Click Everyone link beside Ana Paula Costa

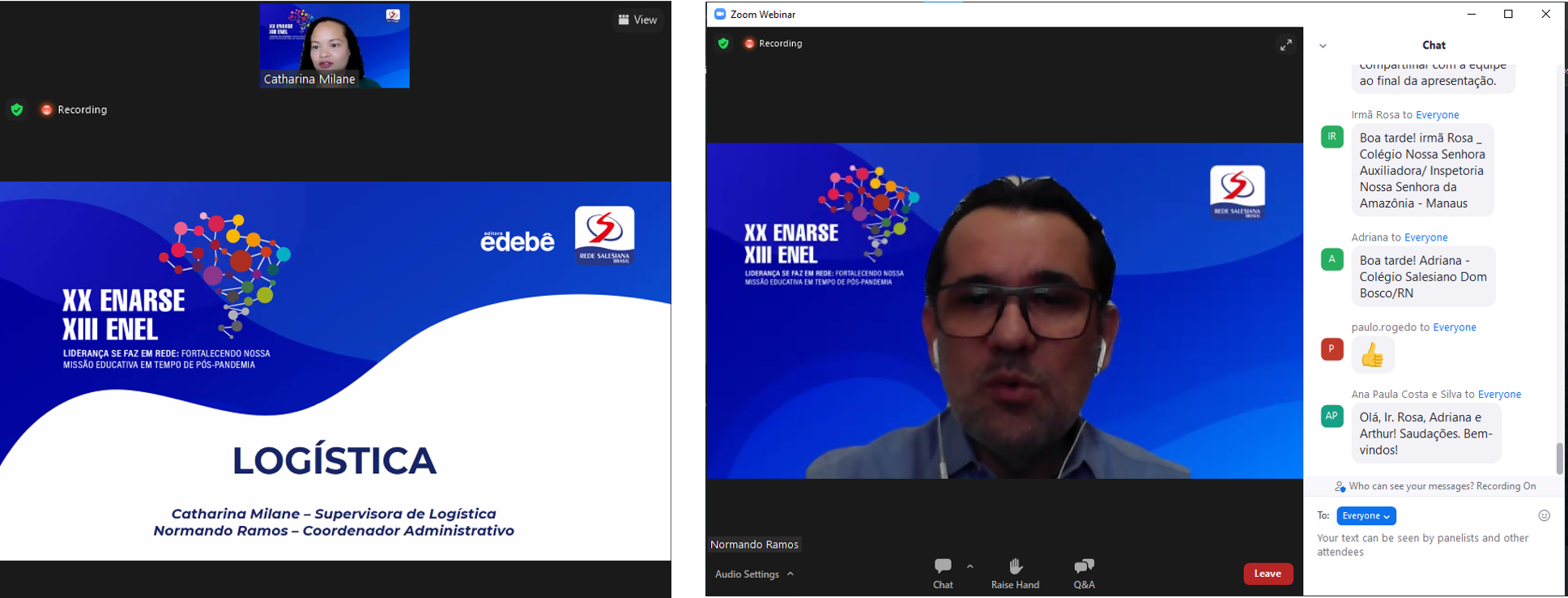point(1500,395)
